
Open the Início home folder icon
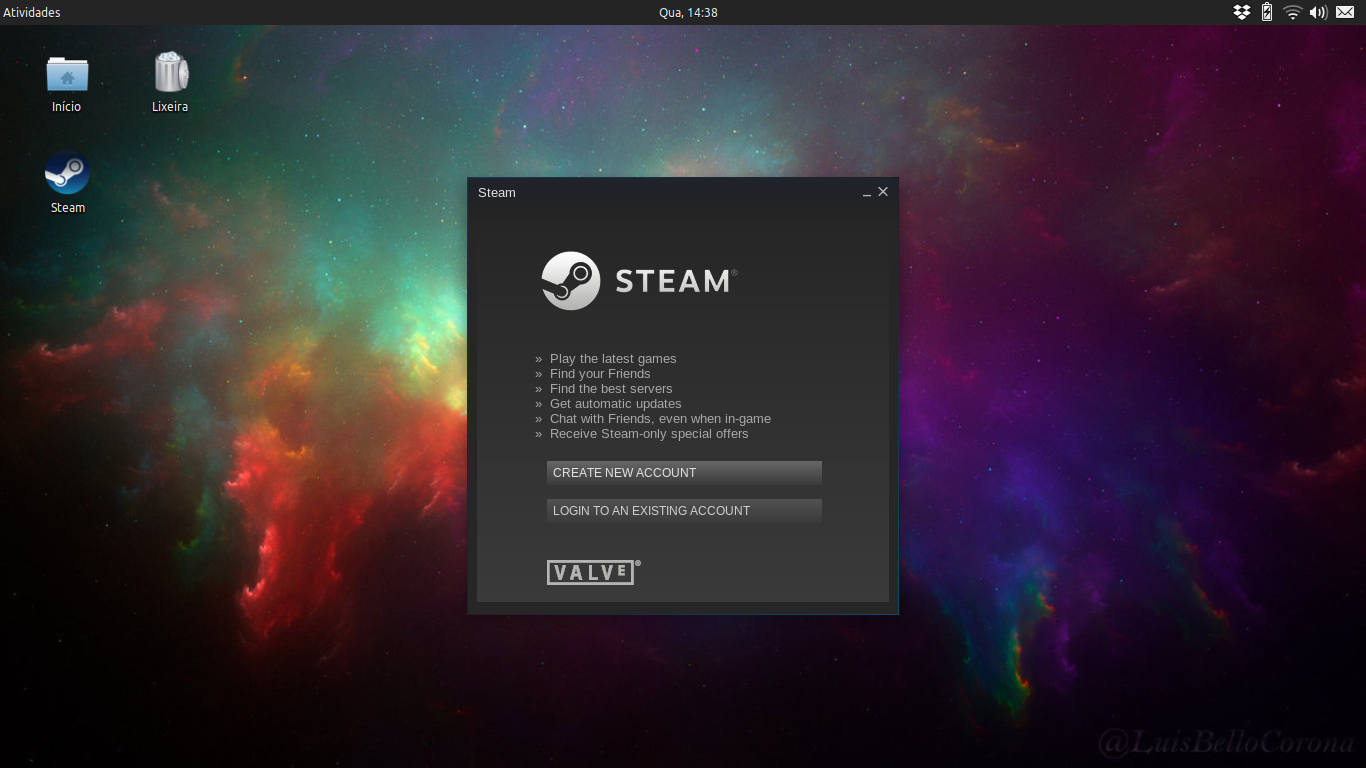click(67, 74)
